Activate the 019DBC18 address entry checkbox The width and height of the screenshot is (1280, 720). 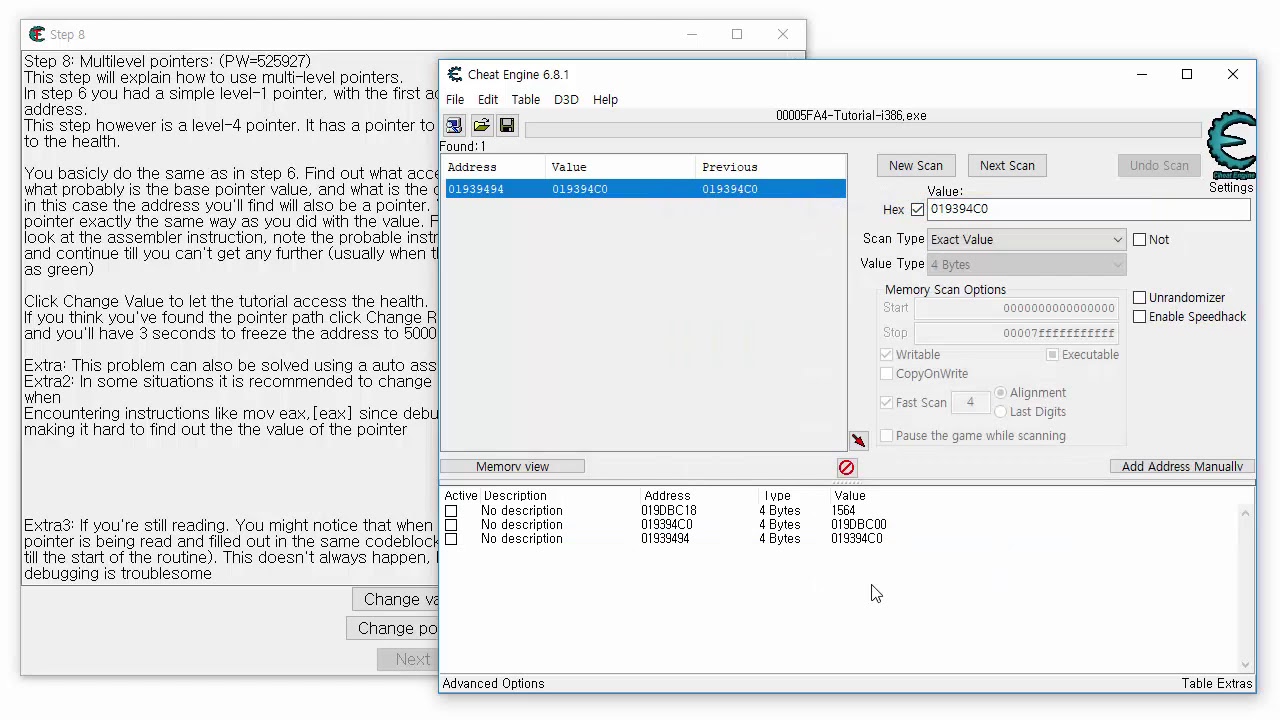[451, 510]
